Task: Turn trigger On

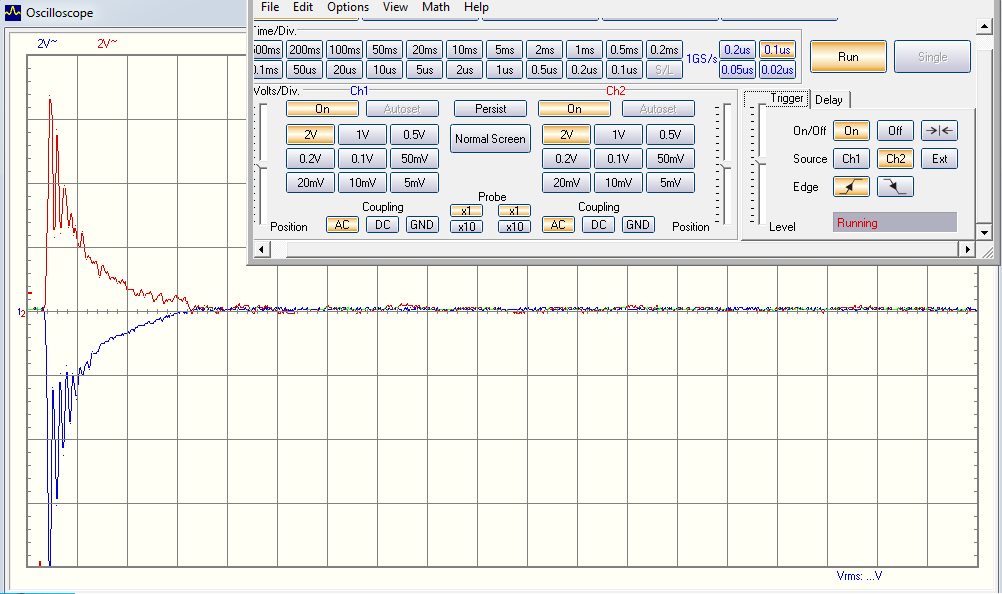Action: (851, 131)
